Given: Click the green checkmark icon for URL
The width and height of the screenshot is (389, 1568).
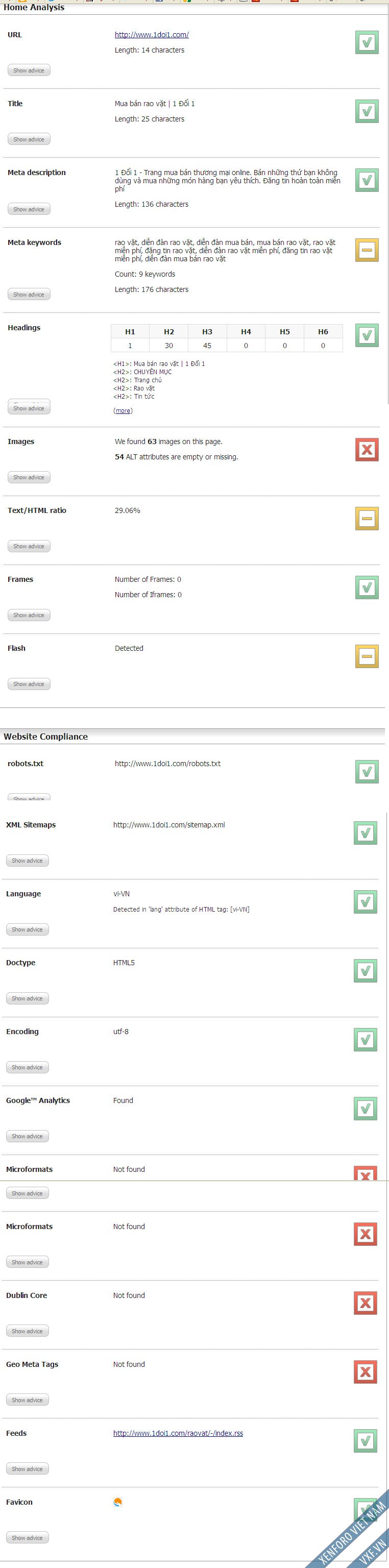Looking at the screenshot, I should point(367,42).
